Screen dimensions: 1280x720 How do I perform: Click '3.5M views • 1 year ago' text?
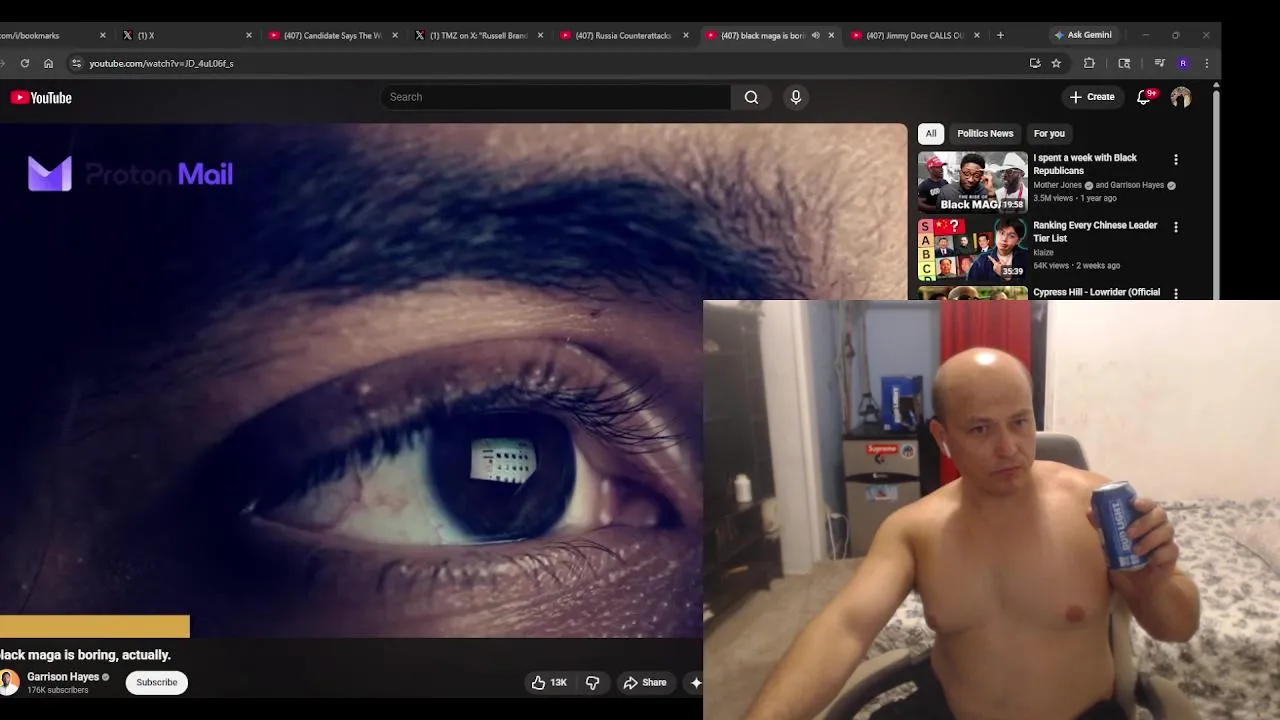tap(1075, 198)
